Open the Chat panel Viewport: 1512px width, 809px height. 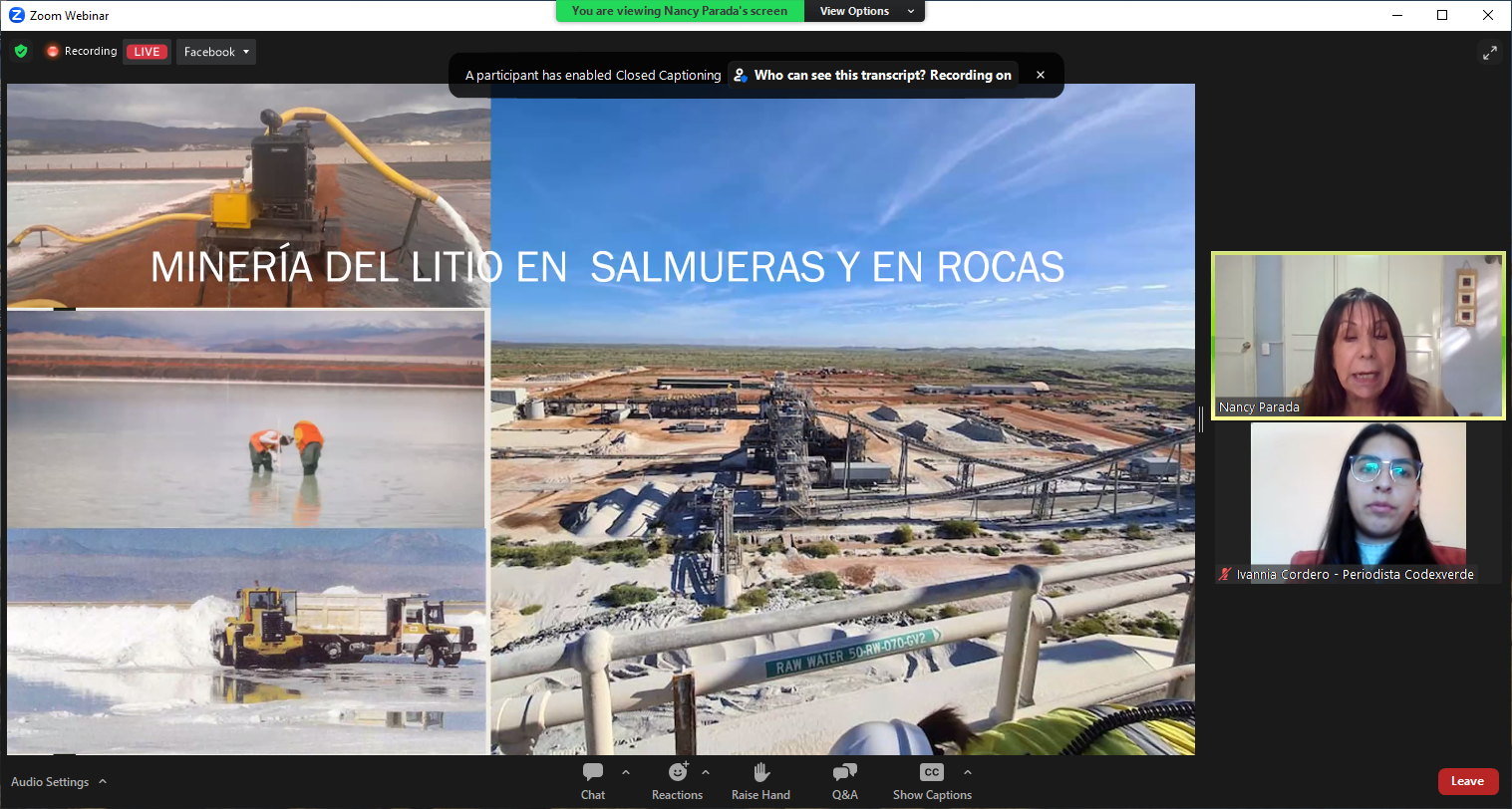click(593, 780)
